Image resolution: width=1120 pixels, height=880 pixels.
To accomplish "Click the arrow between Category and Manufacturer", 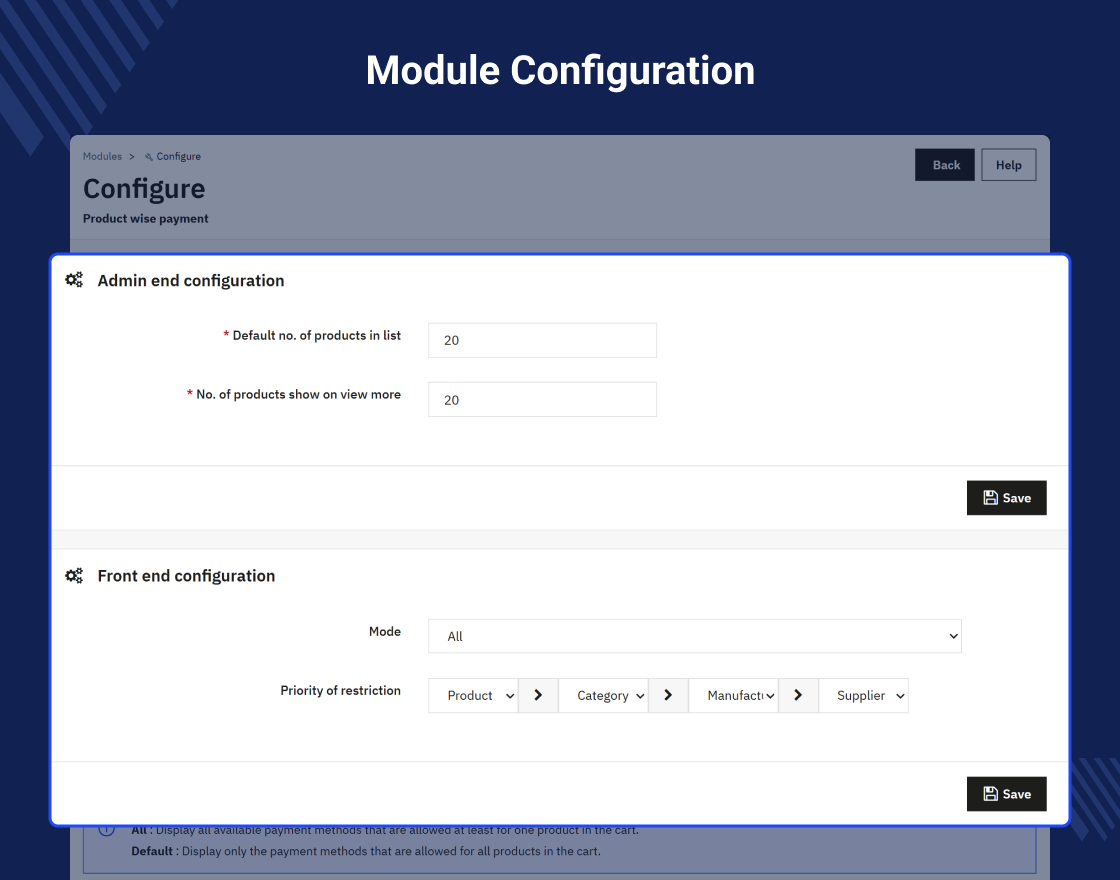I will (668, 695).
